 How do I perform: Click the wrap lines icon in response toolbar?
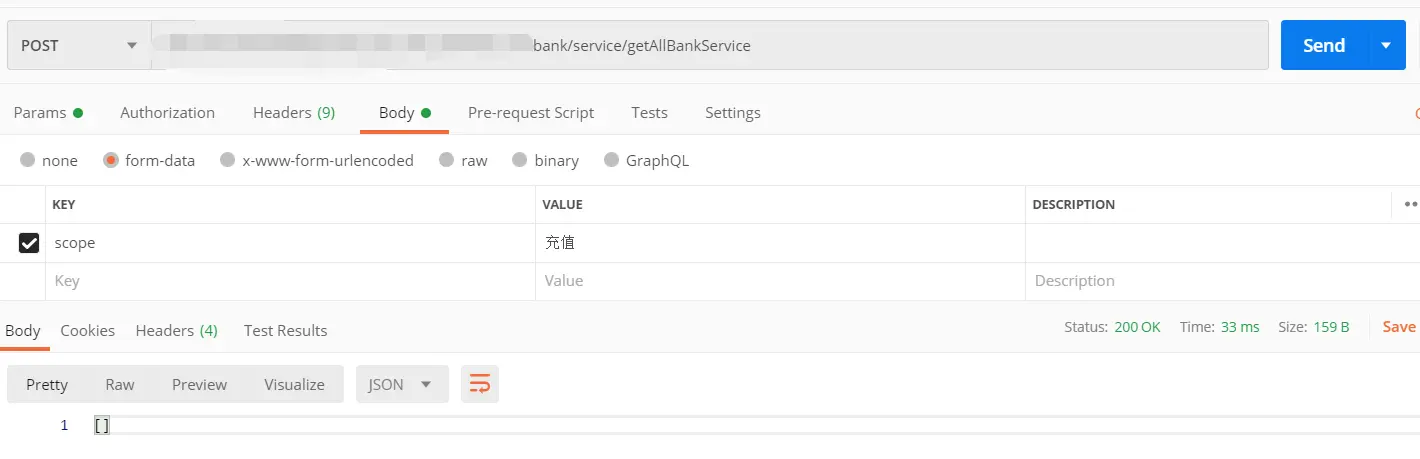(x=480, y=385)
